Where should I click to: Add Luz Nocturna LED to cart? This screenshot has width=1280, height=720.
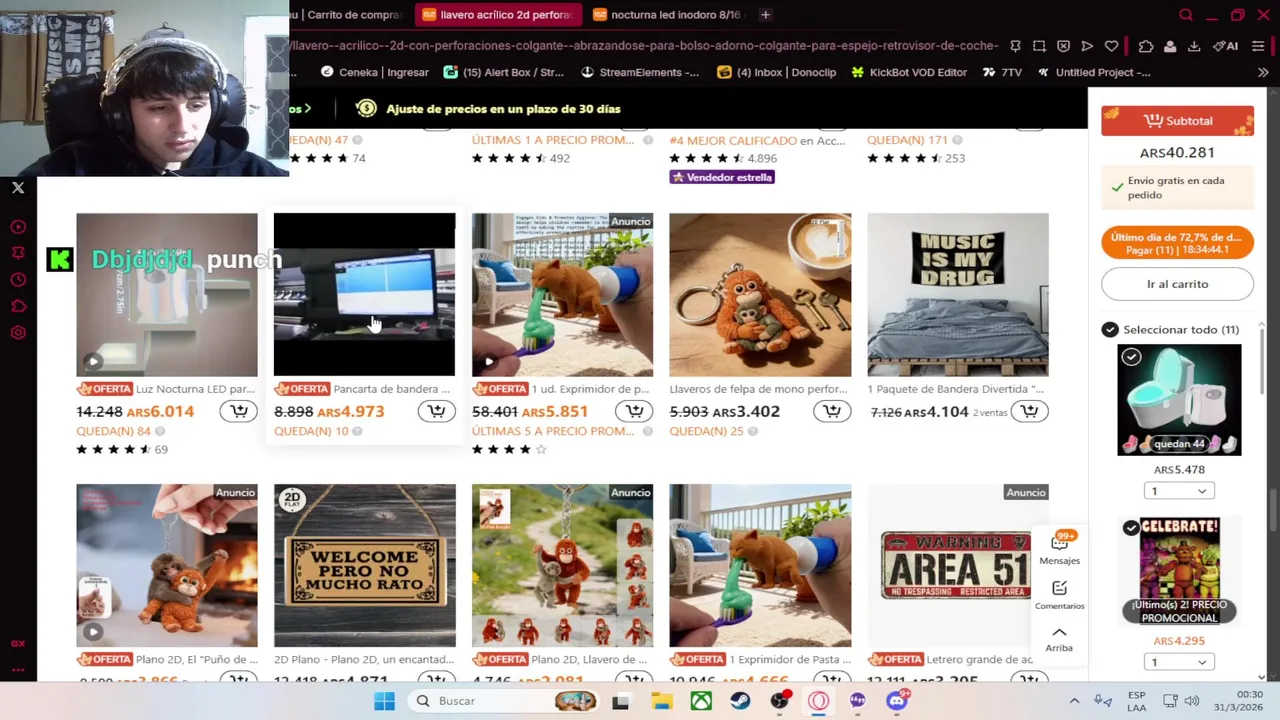pos(238,411)
